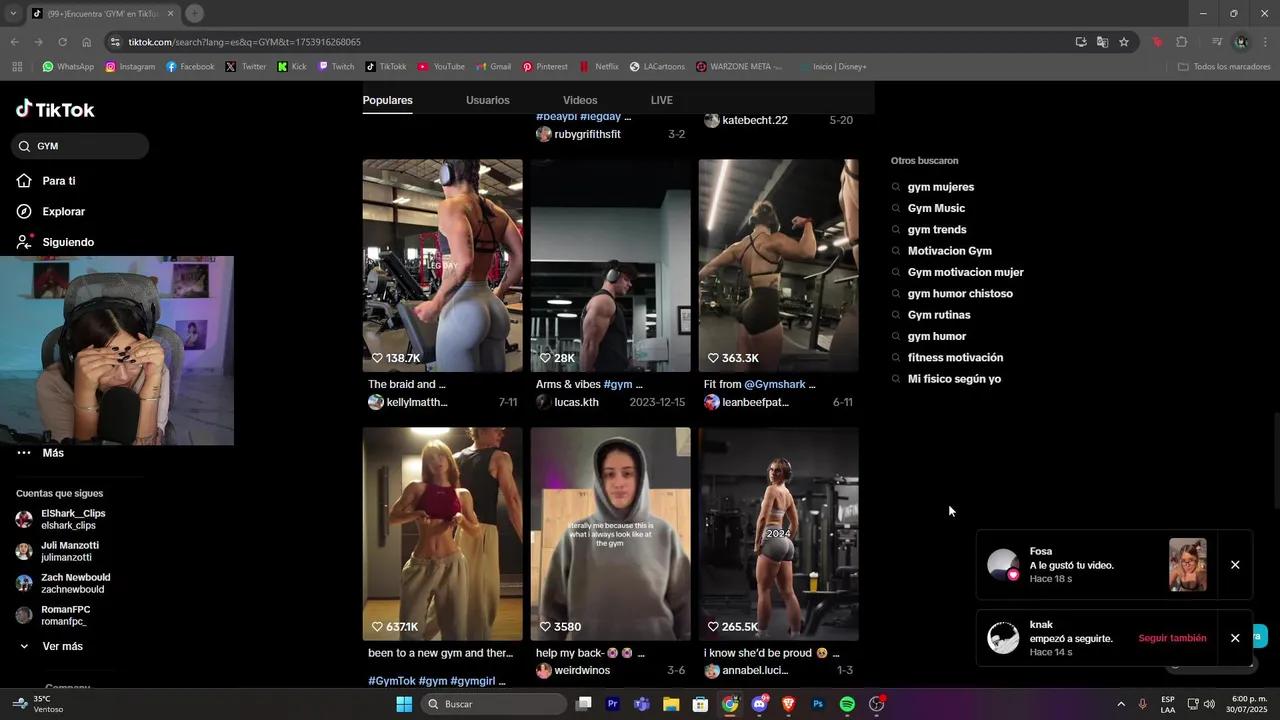Screen dimensions: 1280x720
Task: Click Seguir también button
Action: (x=1172, y=638)
